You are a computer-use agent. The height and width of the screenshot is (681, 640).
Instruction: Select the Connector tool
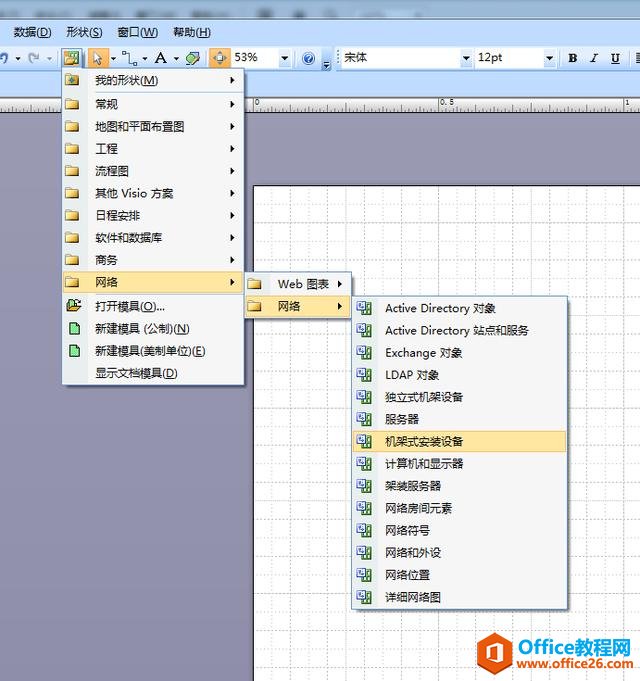pyautogui.click(x=129, y=57)
